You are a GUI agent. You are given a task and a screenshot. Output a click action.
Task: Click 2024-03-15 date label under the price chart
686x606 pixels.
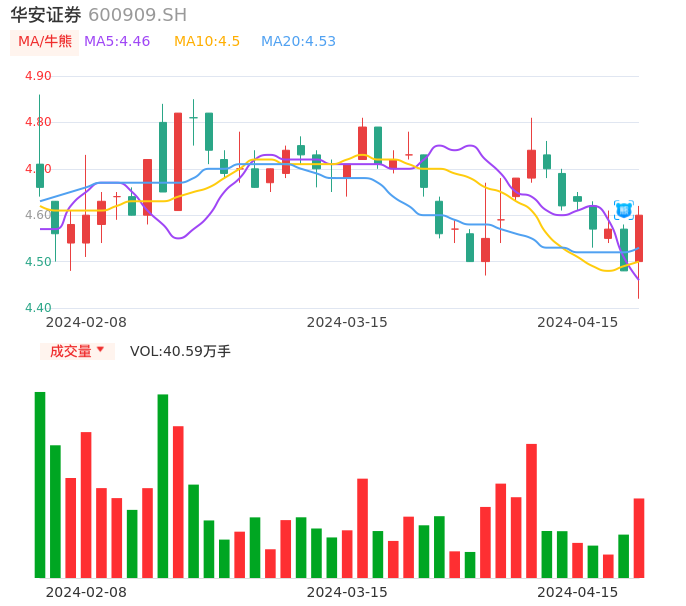pyautogui.click(x=347, y=322)
